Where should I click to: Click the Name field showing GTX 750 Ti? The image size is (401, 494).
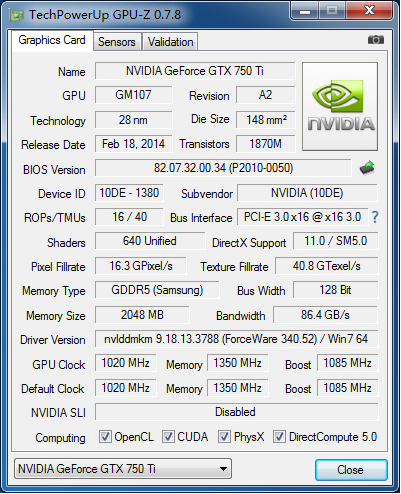click(x=195, y=71)
